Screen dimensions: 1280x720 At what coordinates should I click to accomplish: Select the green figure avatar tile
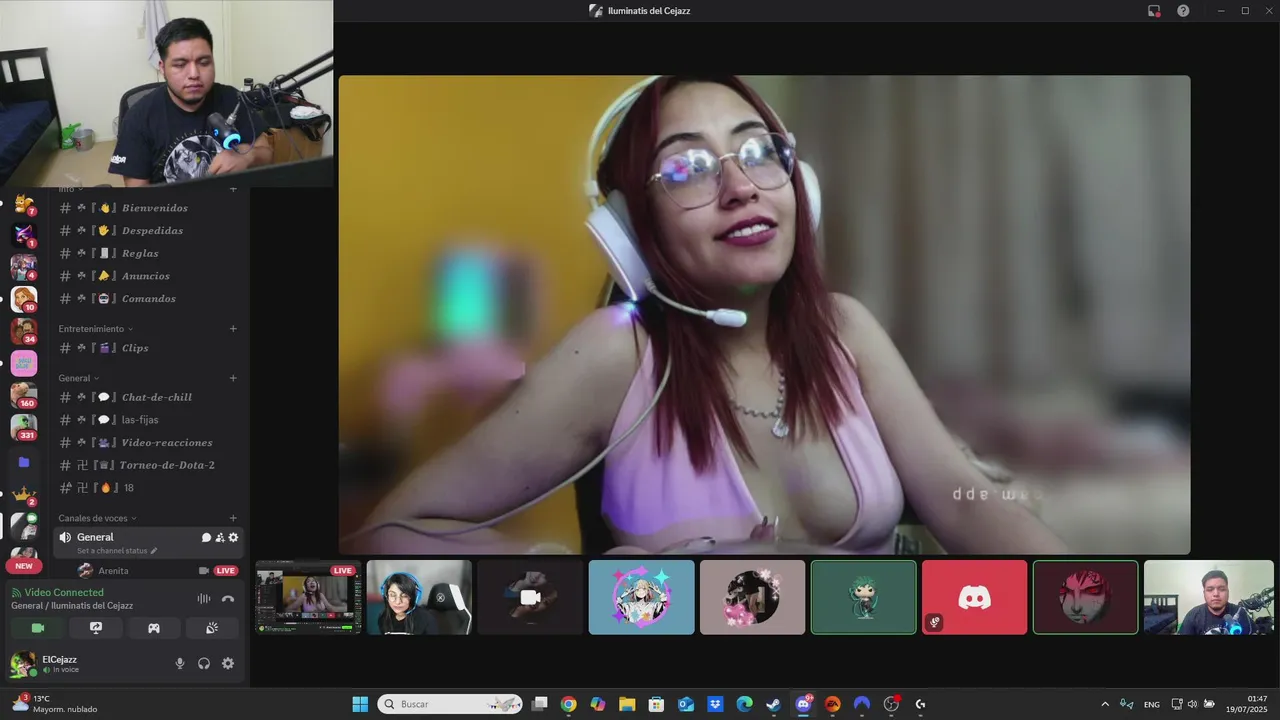pyautogui.click(x=863, y=597)
